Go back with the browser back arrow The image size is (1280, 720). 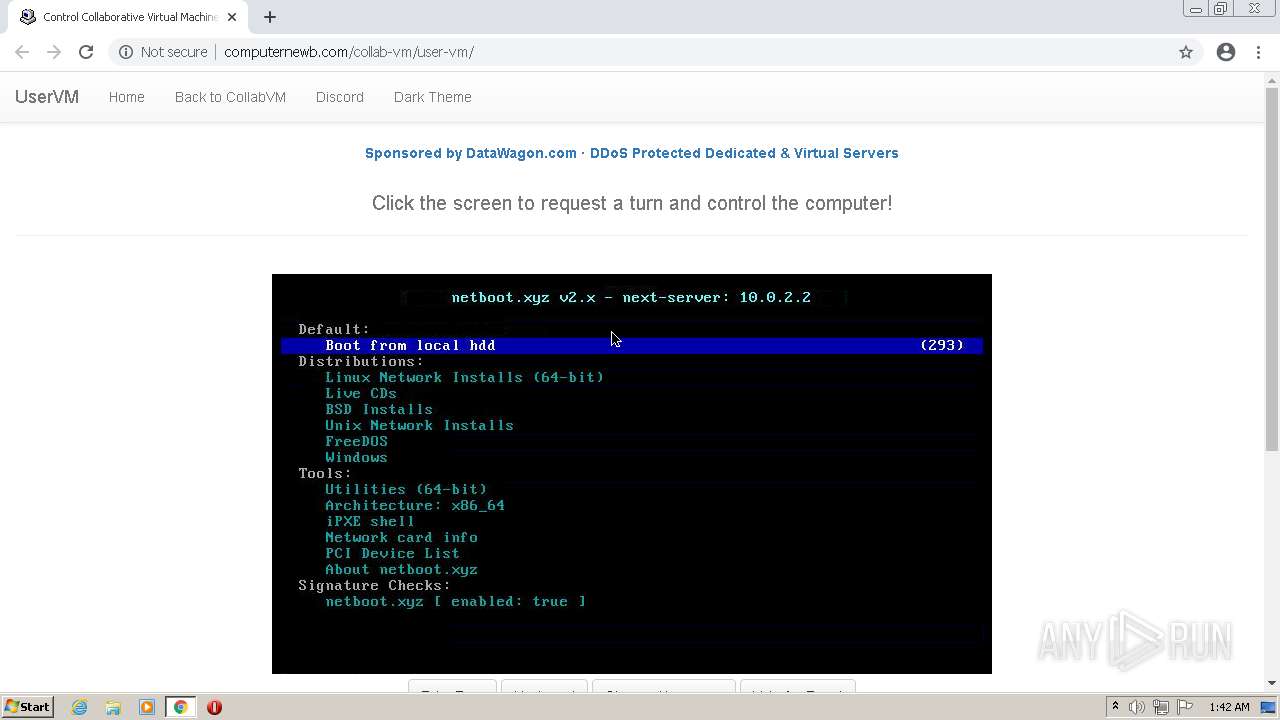[22, 52]
